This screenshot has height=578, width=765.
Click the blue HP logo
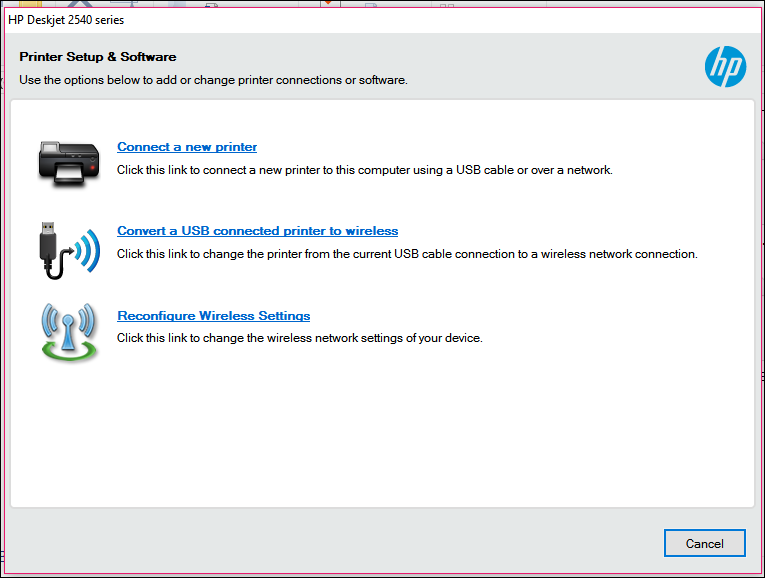pos(725,67)
